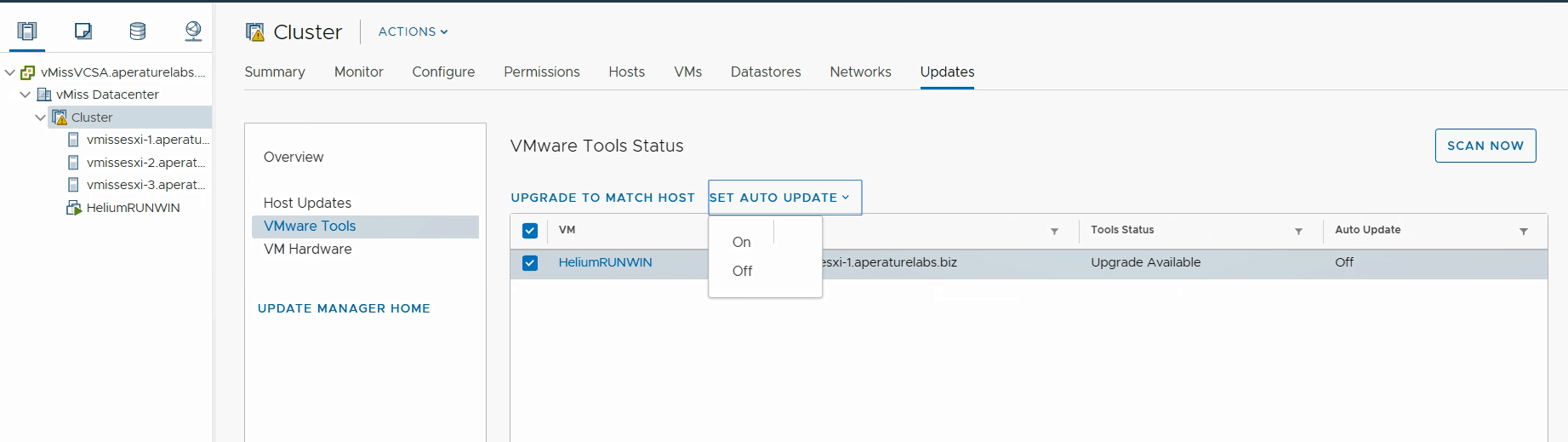Click host icon for vmissesxi-2
The image size is (1568, 442).
(73, 163)
